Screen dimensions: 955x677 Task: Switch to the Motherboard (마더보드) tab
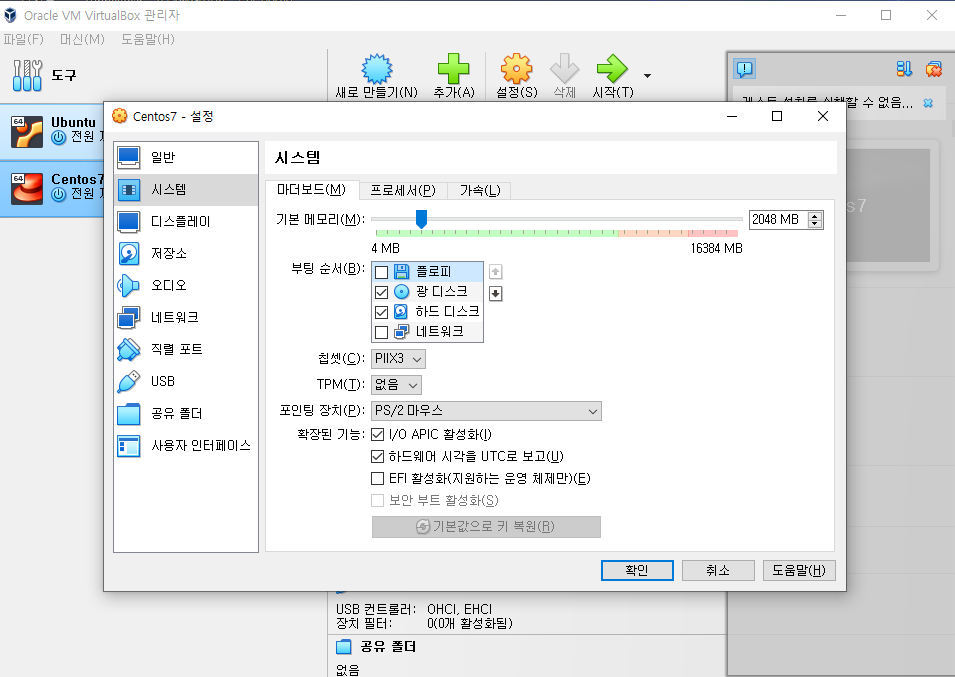[x=311, y=190]
